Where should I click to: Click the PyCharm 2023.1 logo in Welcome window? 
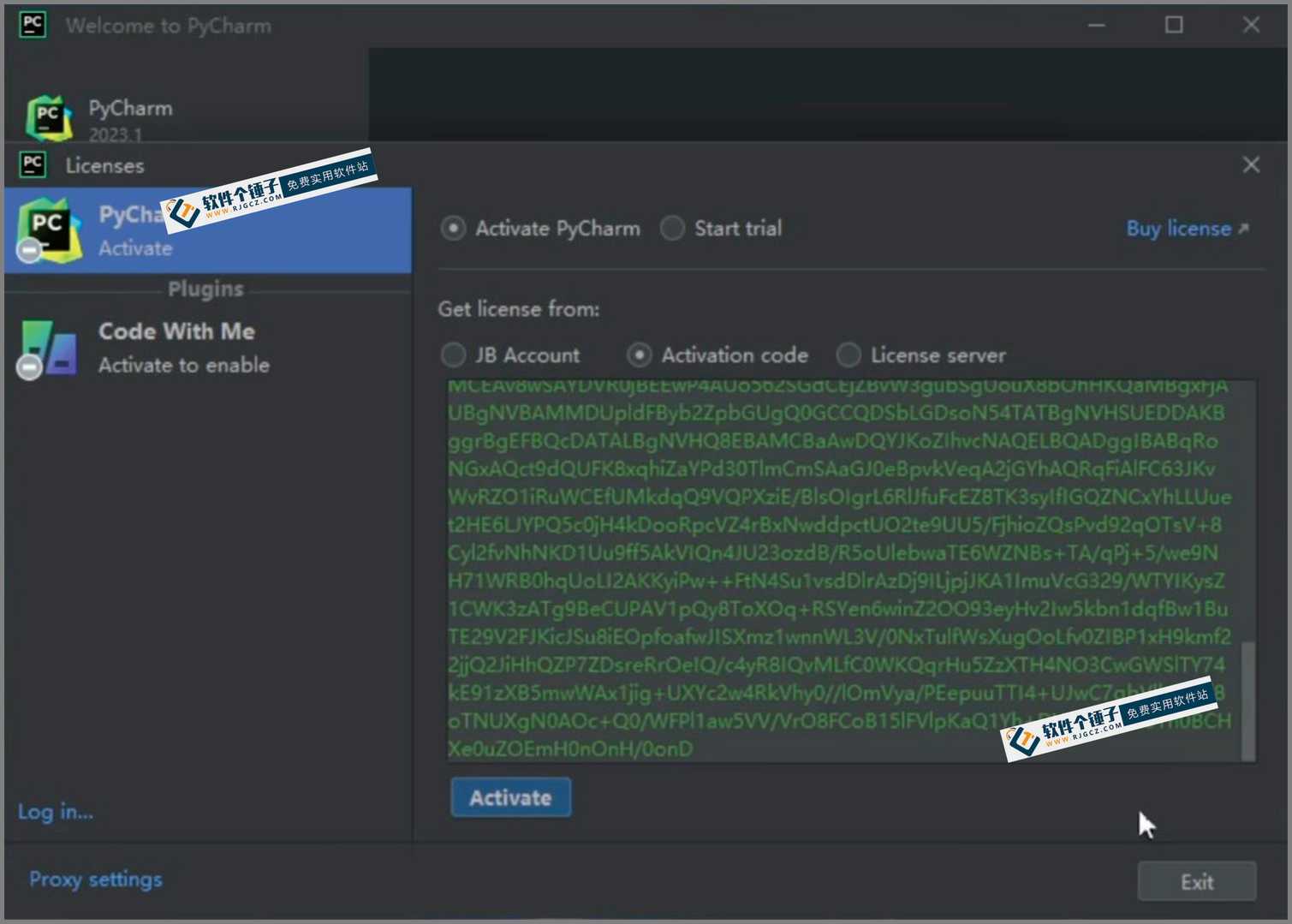tap(49, 118)
